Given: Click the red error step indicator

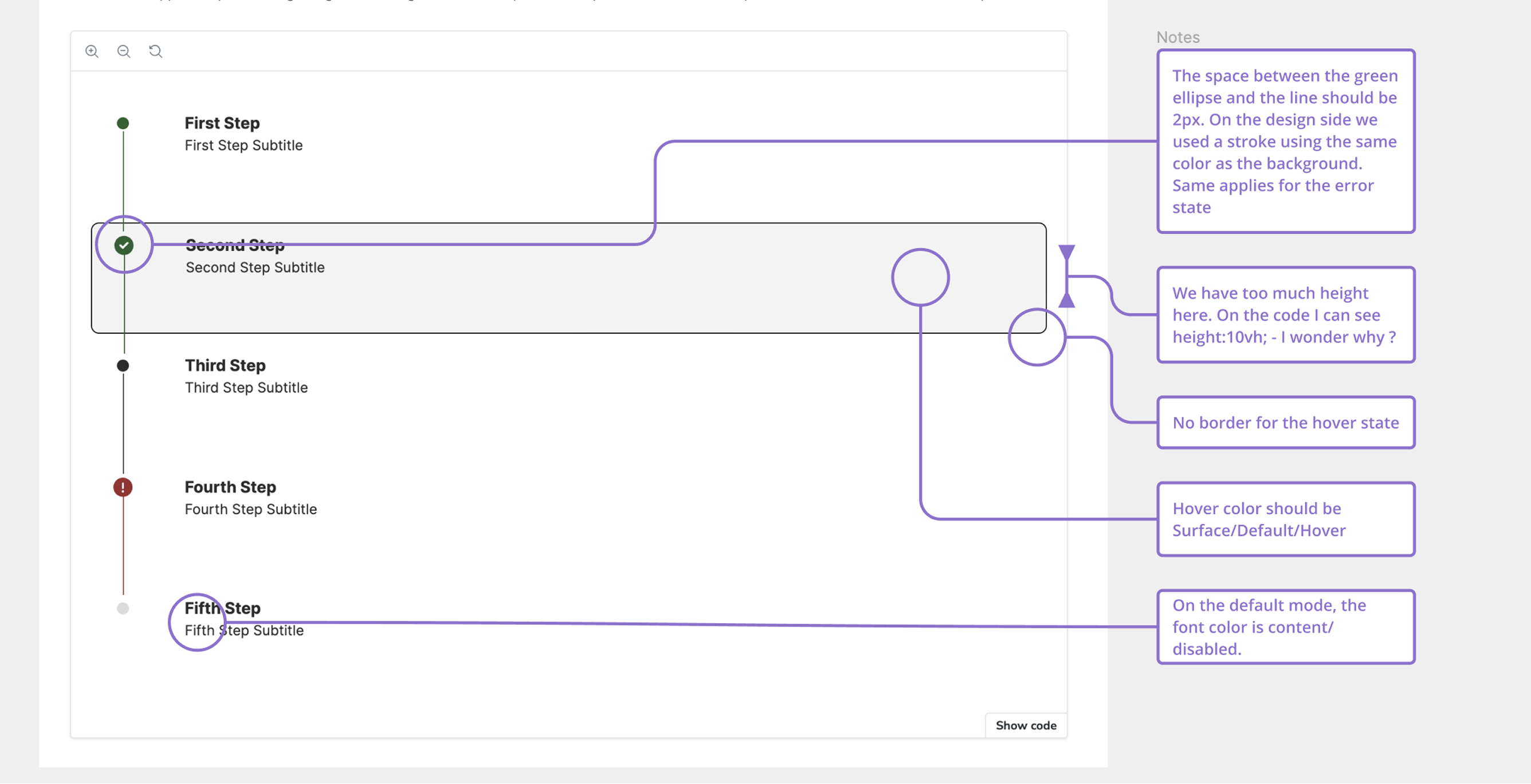Looking at the screenshot, I should [x=123, y=487].
